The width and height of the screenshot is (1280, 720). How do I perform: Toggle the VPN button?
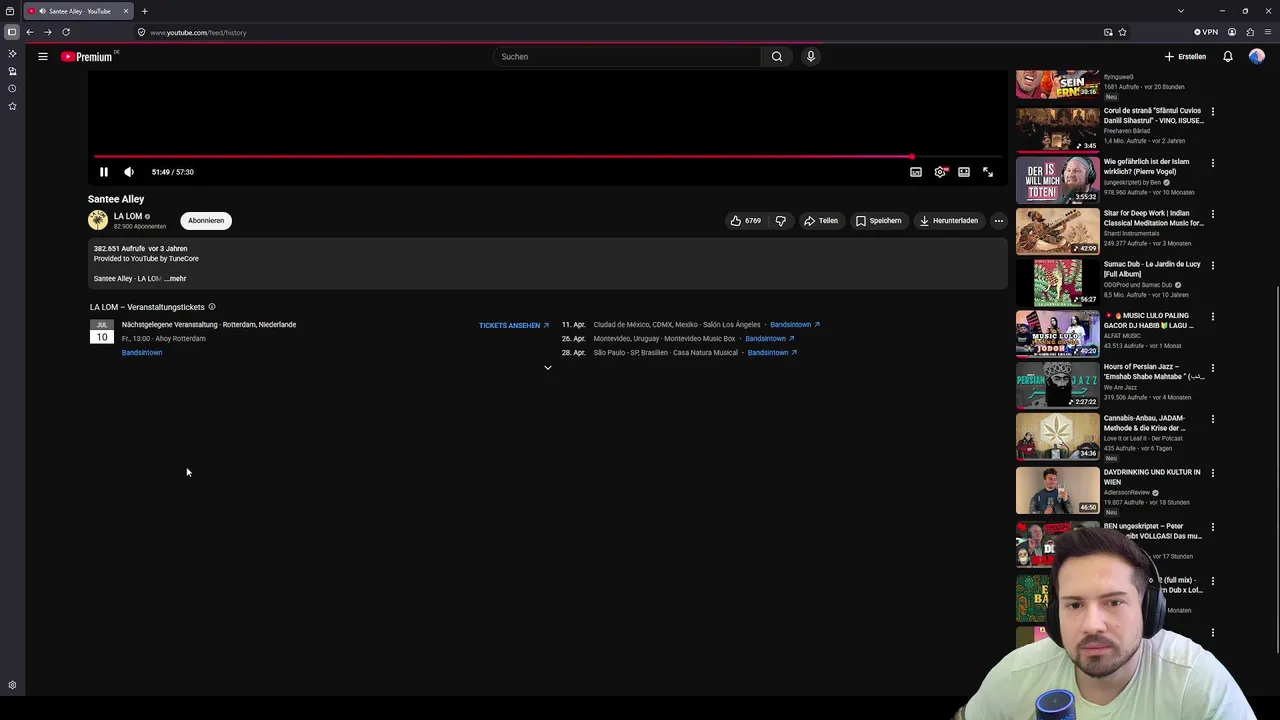(1206, 32)
